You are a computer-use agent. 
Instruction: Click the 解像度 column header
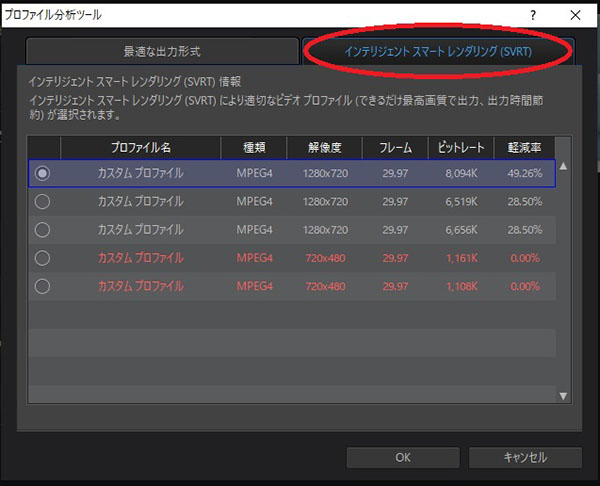coord(324,147)
